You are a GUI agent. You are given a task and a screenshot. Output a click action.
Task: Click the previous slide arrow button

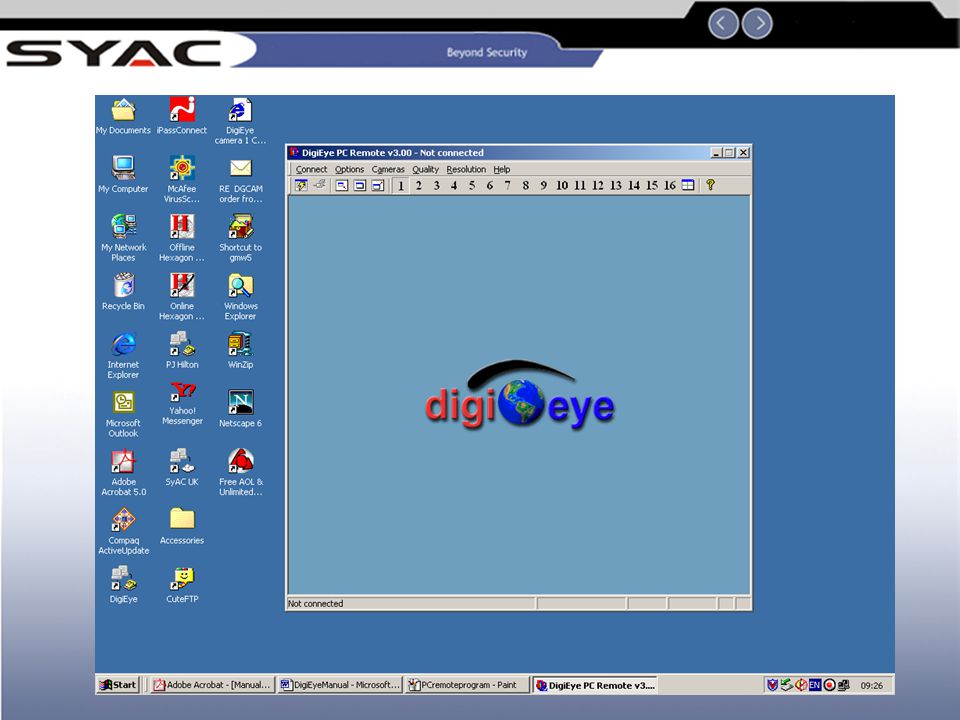pyautogui.click(x=722, y=24)
